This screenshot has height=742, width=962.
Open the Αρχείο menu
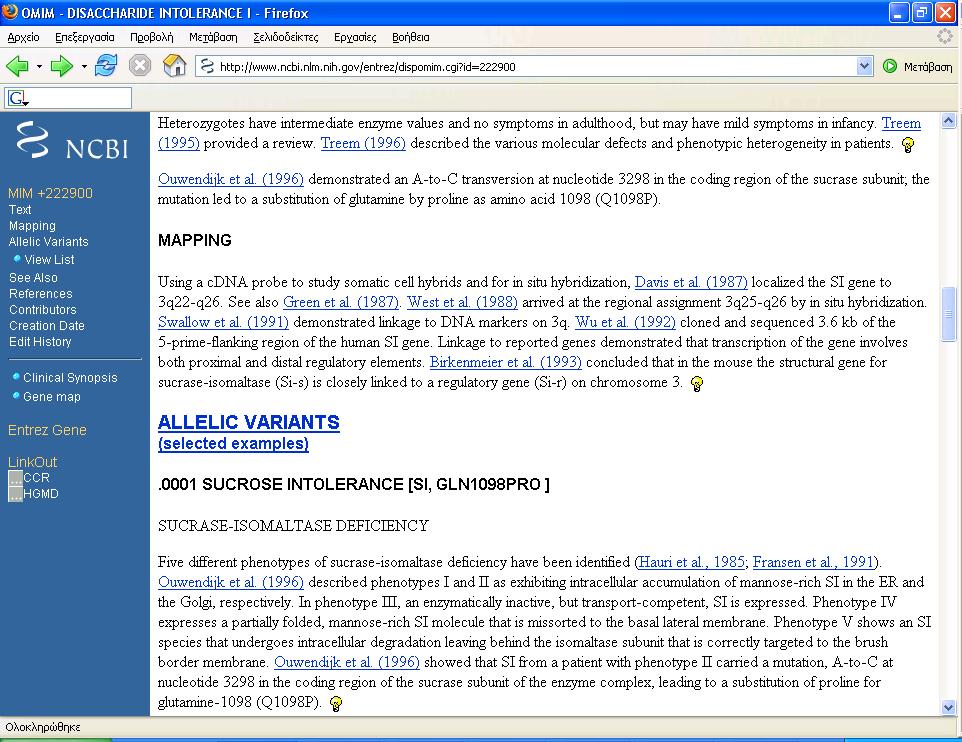coord(23,37)
